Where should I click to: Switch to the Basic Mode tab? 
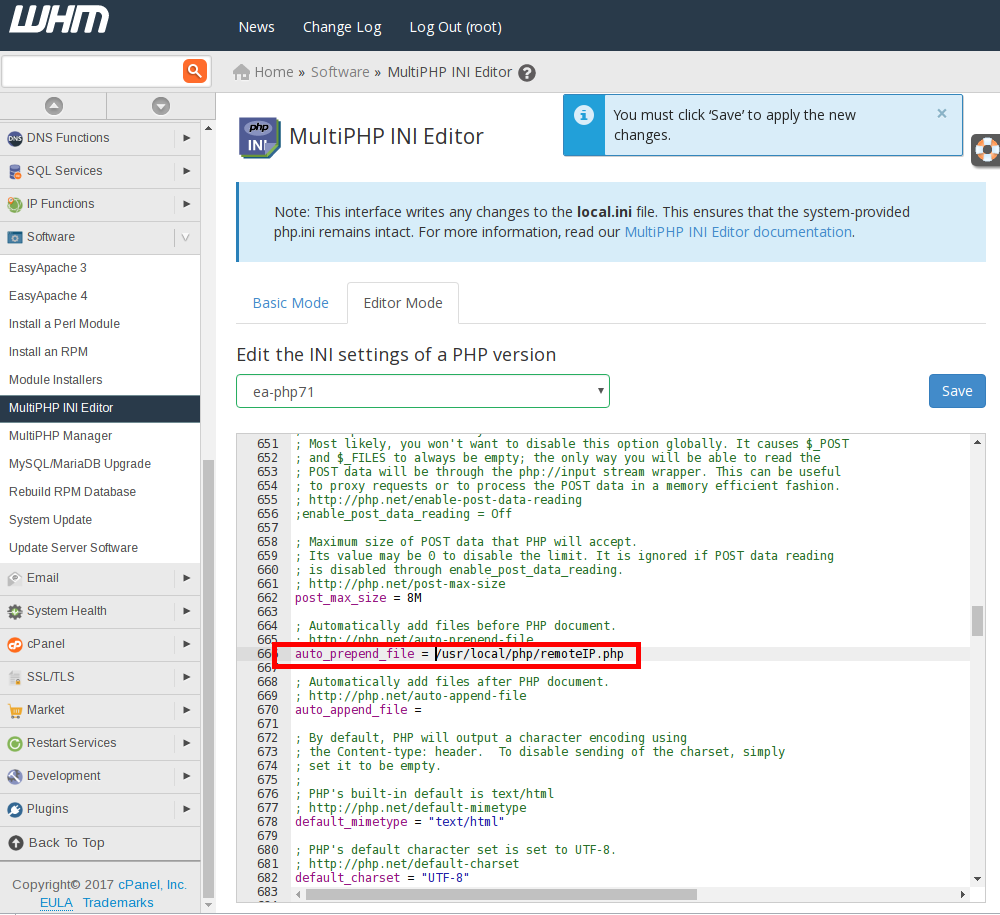point(291,304)
